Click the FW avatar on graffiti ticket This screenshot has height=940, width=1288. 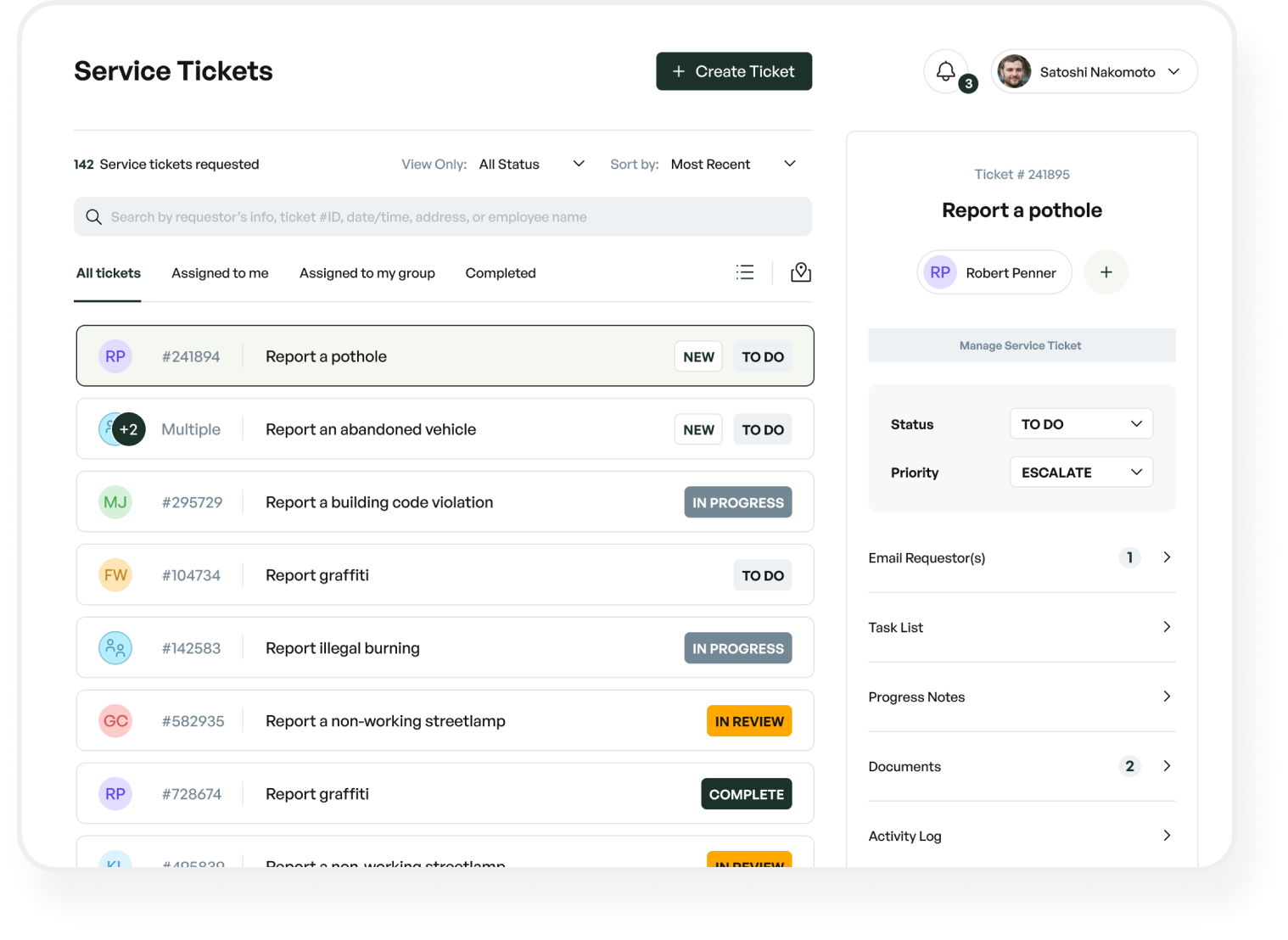coord(115,575)
